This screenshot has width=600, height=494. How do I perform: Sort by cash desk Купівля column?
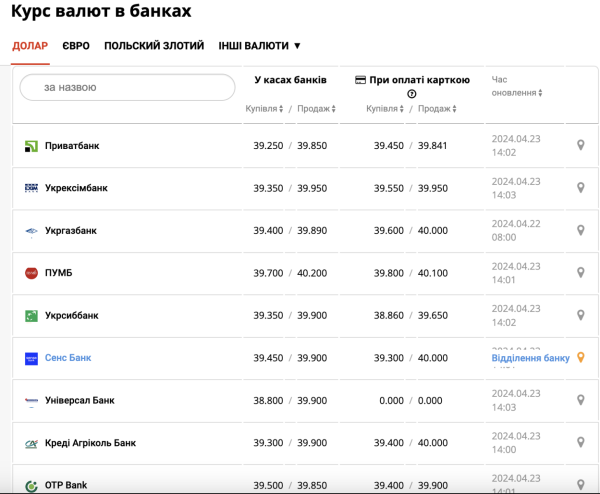[x=264, y=109]
